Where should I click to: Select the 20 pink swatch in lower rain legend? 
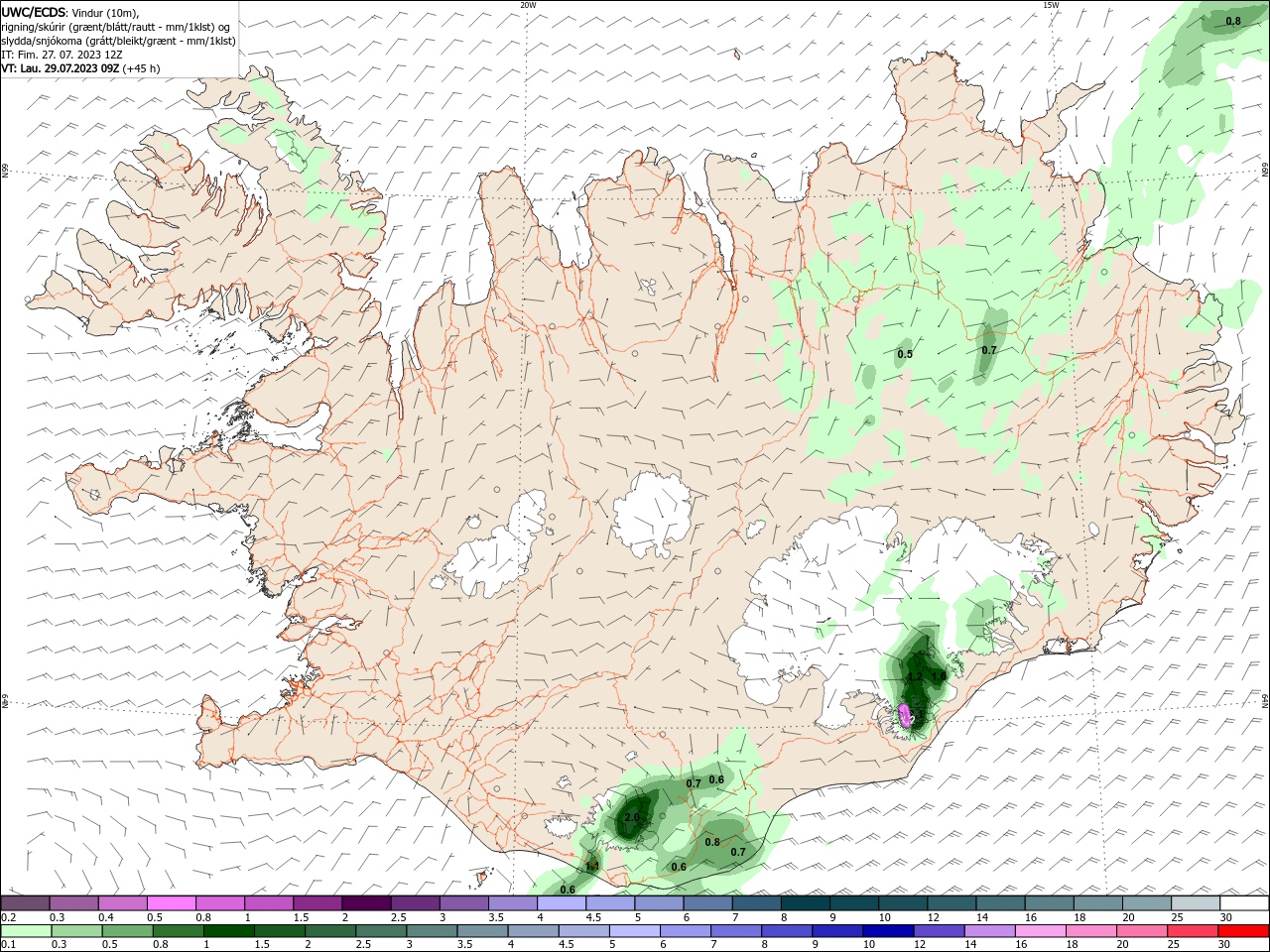1142,931
